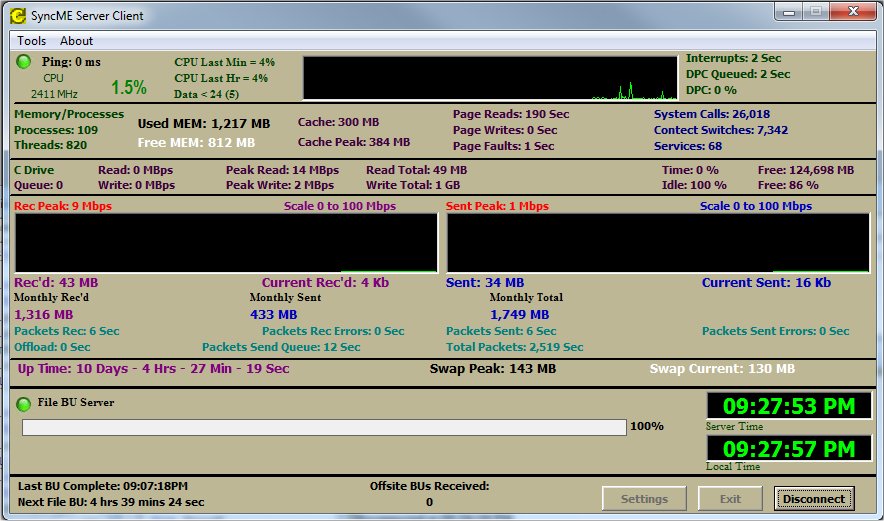Screen dimensions: 884x521
Task: Click Page Reads: 190 Sec text
Action: [x=511, y=114]
